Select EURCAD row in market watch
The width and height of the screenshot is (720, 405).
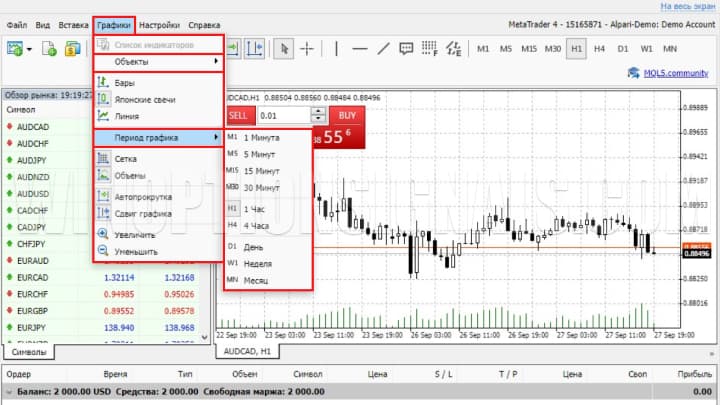click(33, 277)
